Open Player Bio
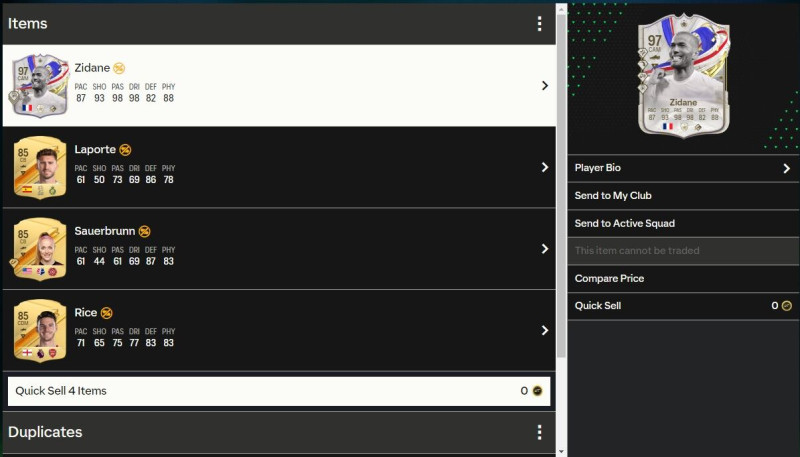This screenshot has width=800, height=457. 683,168
